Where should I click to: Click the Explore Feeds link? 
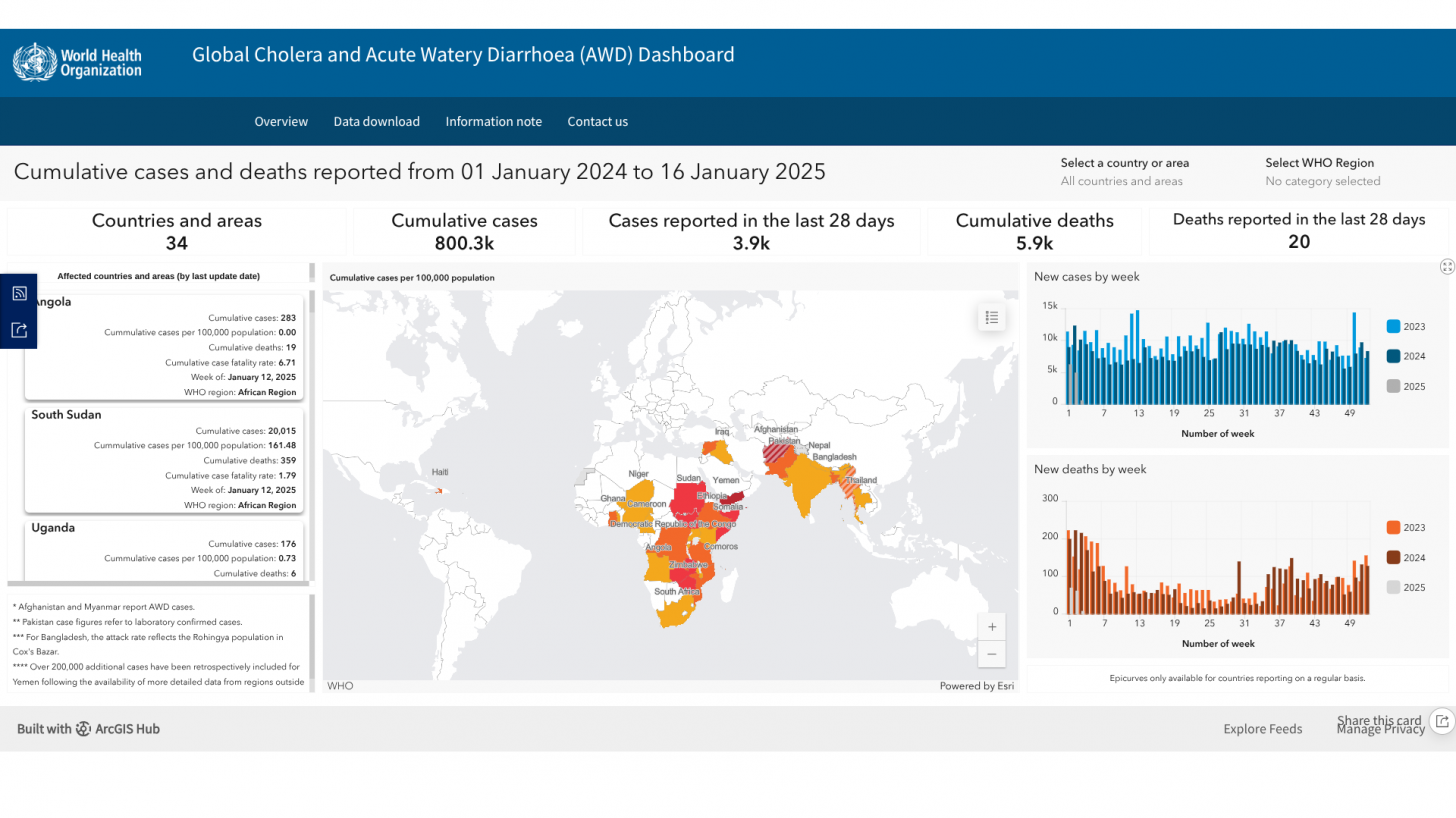tap(1263, 728)
